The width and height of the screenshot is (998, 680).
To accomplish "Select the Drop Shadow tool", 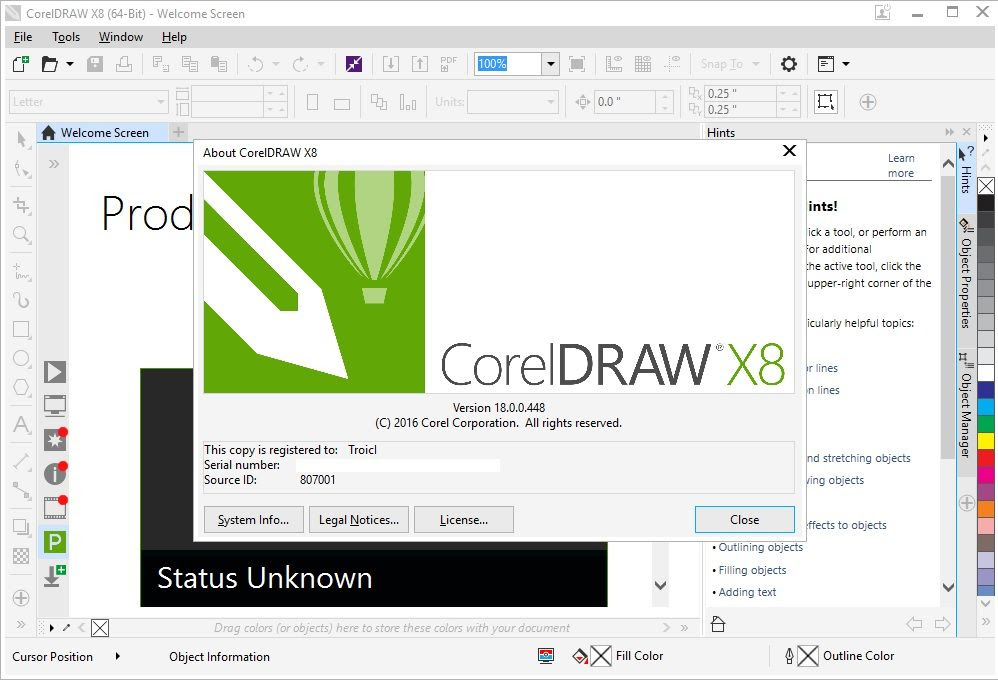I will point(22,527).
